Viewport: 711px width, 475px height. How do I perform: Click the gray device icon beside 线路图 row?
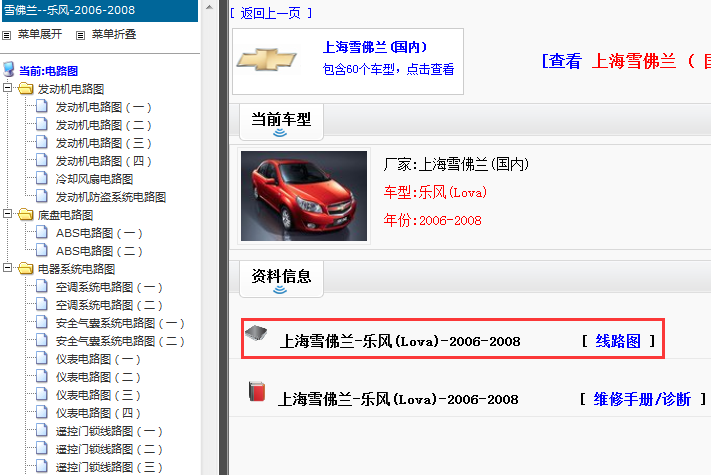(x=256, y=334)
